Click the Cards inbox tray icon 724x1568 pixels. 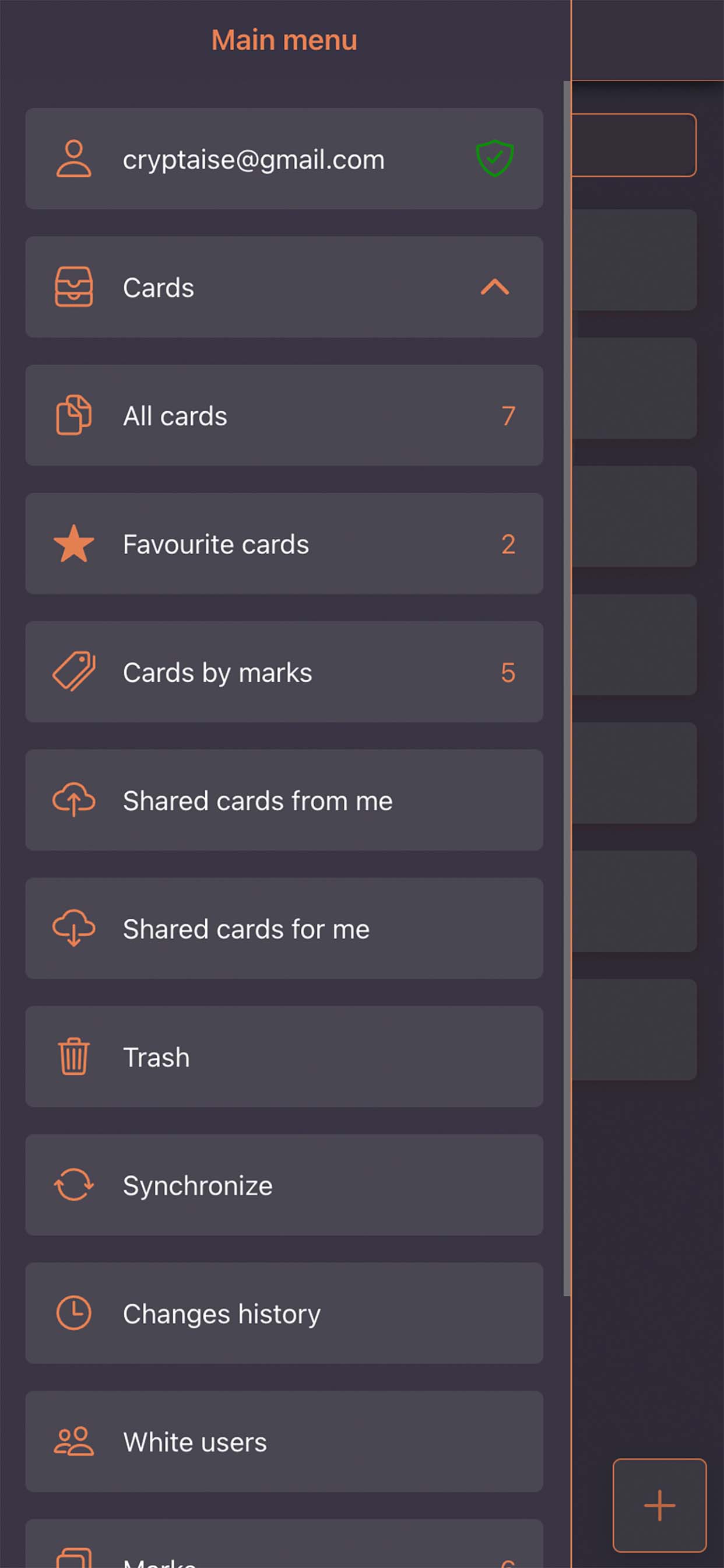tap(73, 286)
